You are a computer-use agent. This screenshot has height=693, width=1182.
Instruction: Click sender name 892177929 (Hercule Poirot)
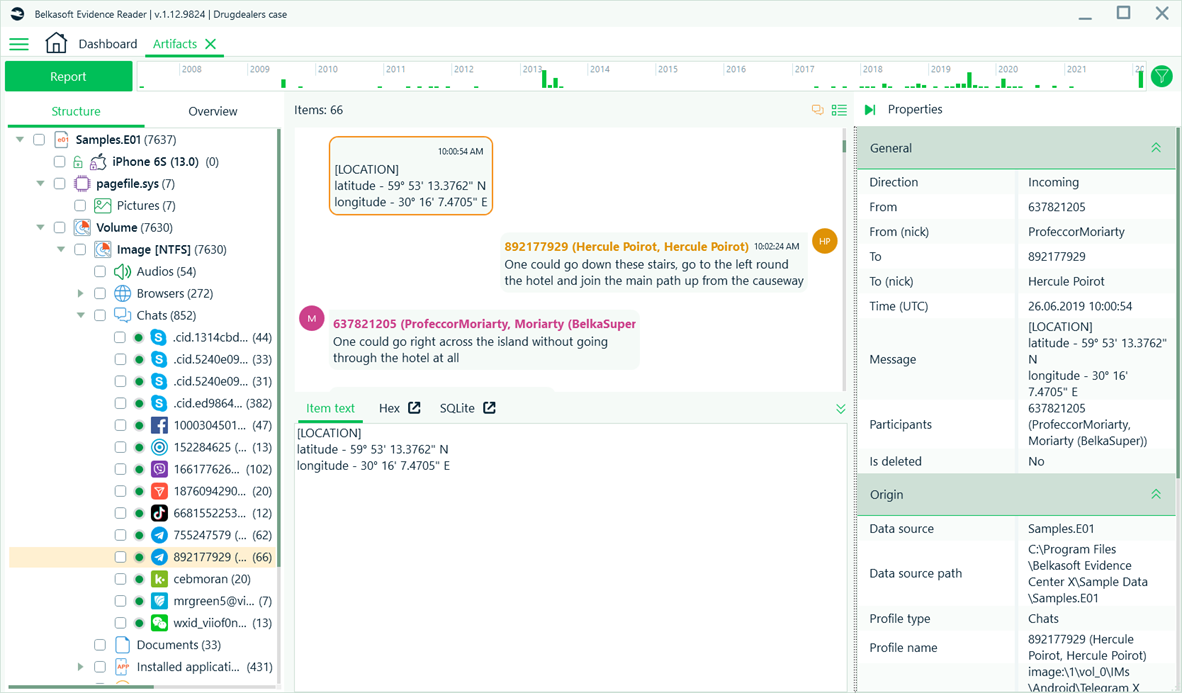(626, 247)
